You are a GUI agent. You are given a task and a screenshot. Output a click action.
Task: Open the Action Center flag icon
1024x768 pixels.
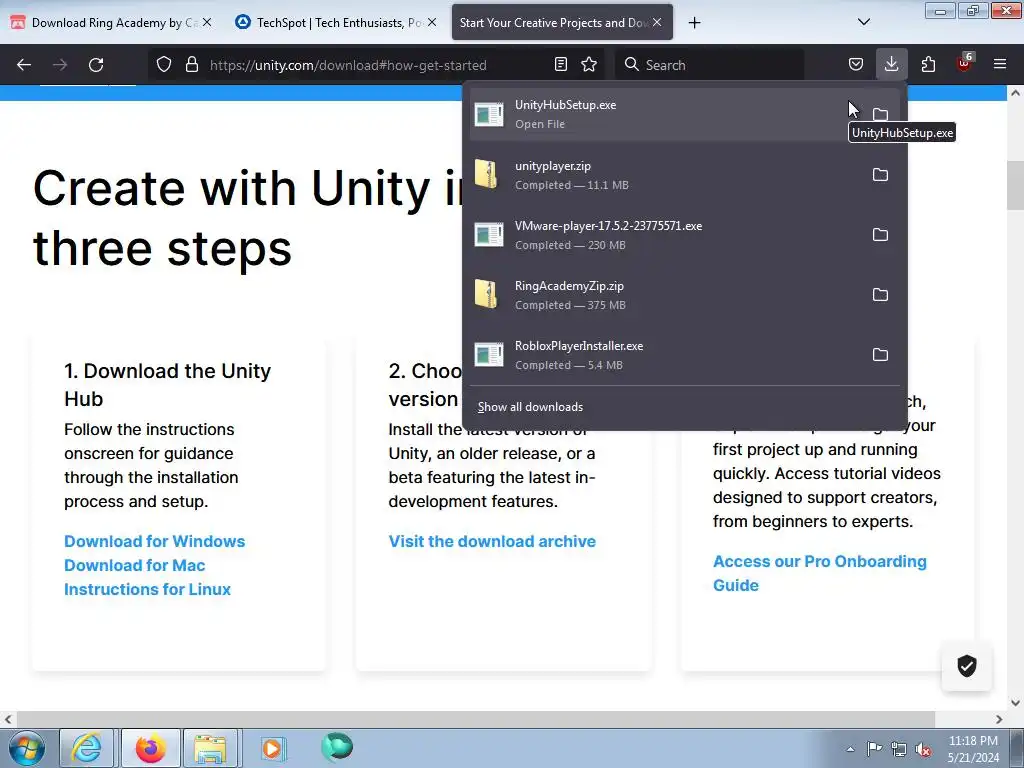(x=874, y=749)
